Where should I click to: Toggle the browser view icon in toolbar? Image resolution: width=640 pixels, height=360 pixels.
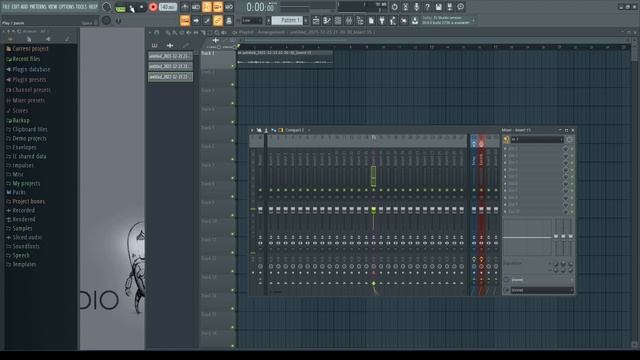(360, 20)
